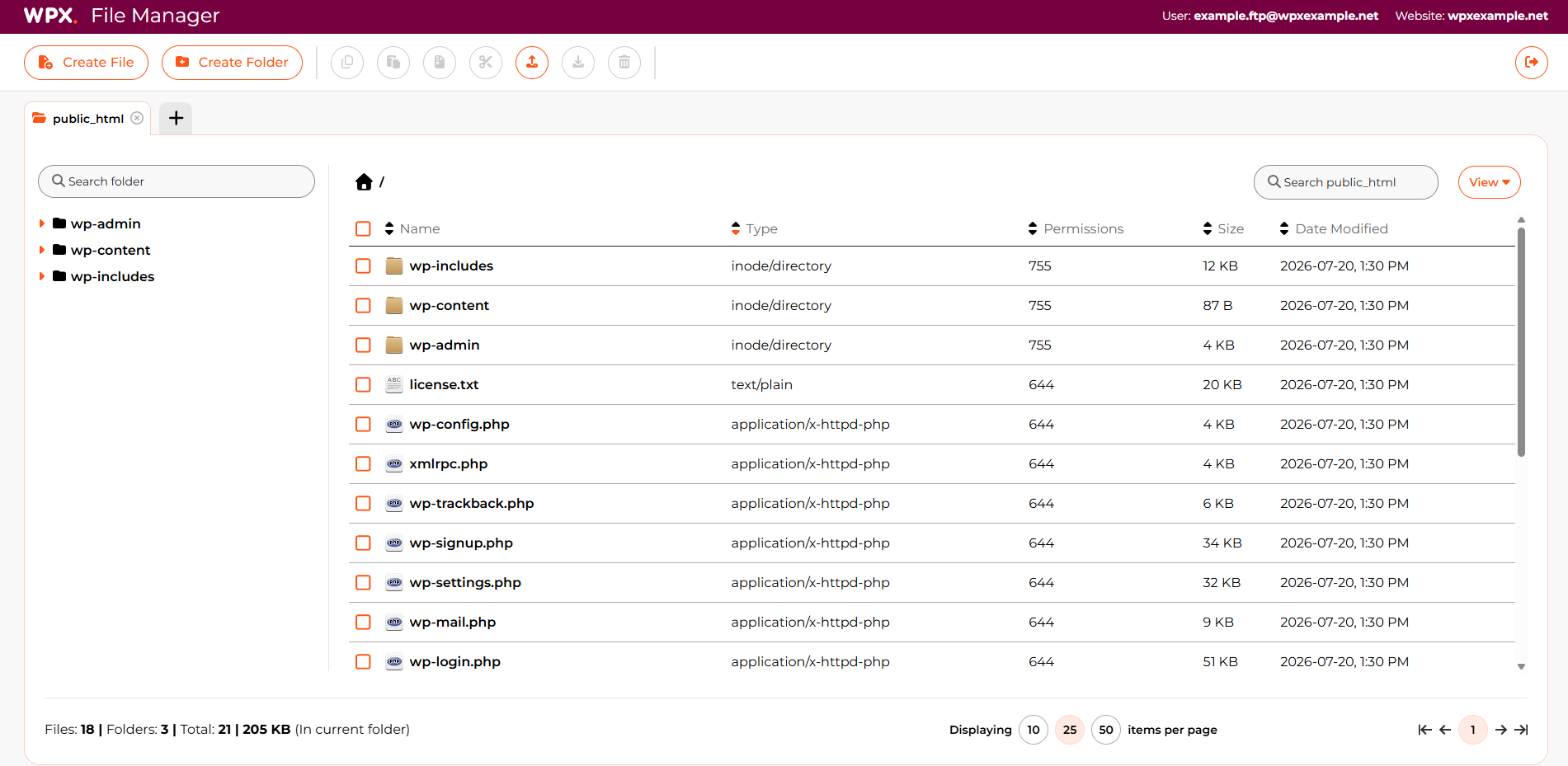Click the Delete trash can icon

click(624, 63)
